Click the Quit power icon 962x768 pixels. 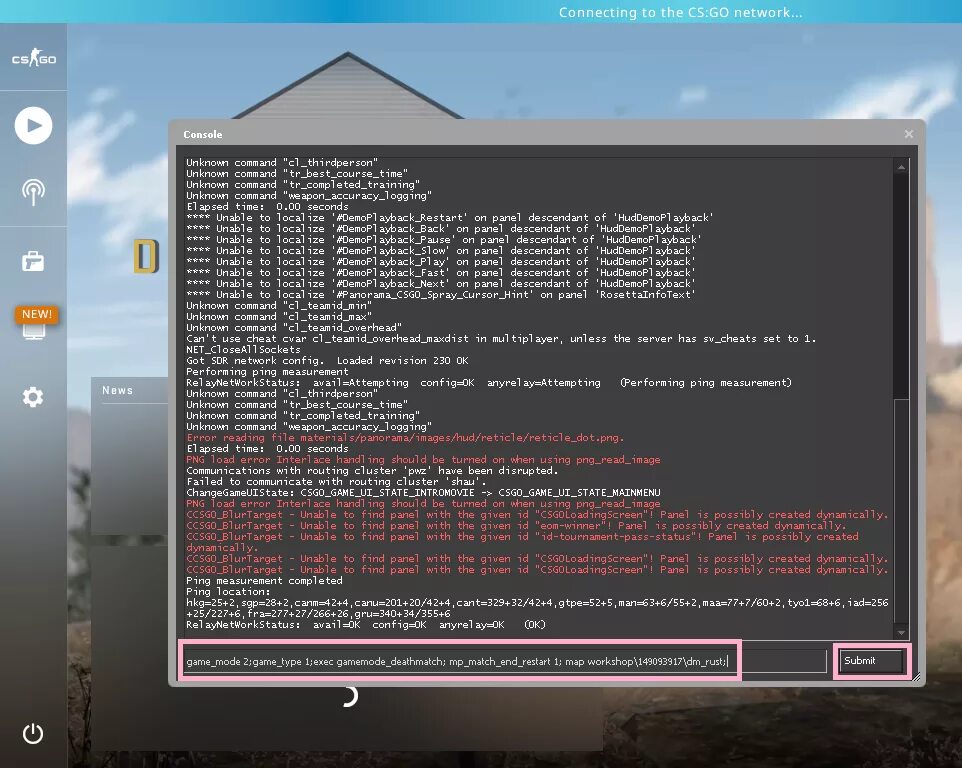pyautogui.click(x=33, y=734)
